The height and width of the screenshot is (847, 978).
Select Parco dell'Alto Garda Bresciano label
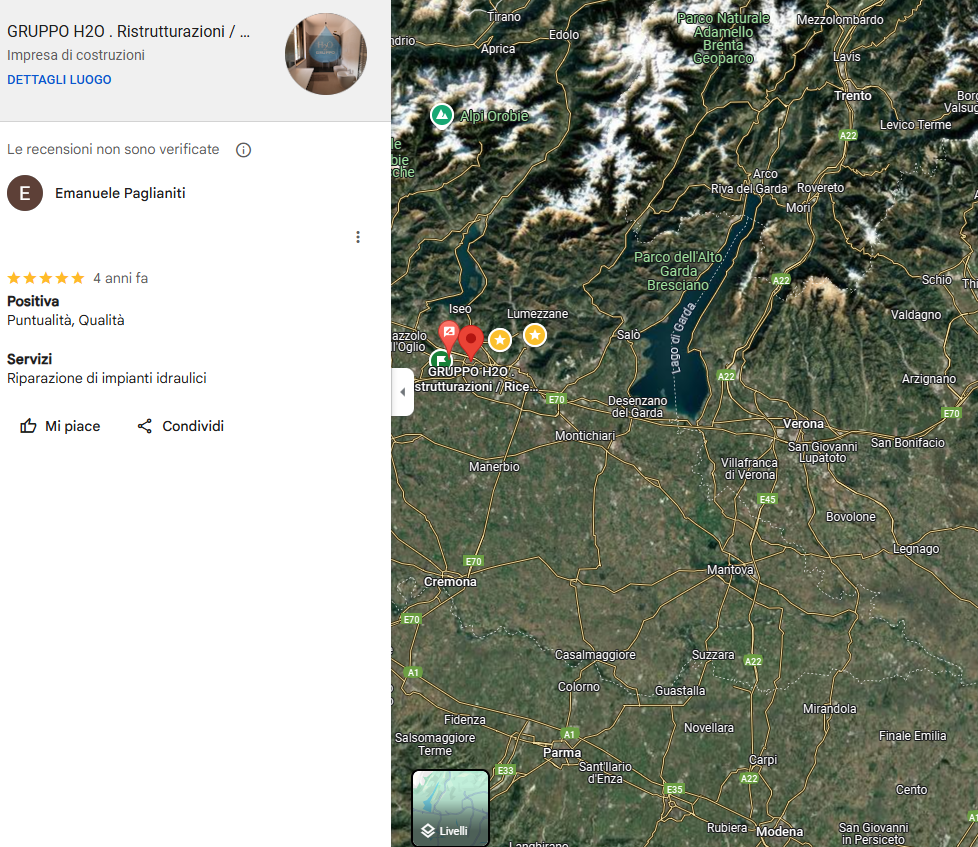point(678,271)
